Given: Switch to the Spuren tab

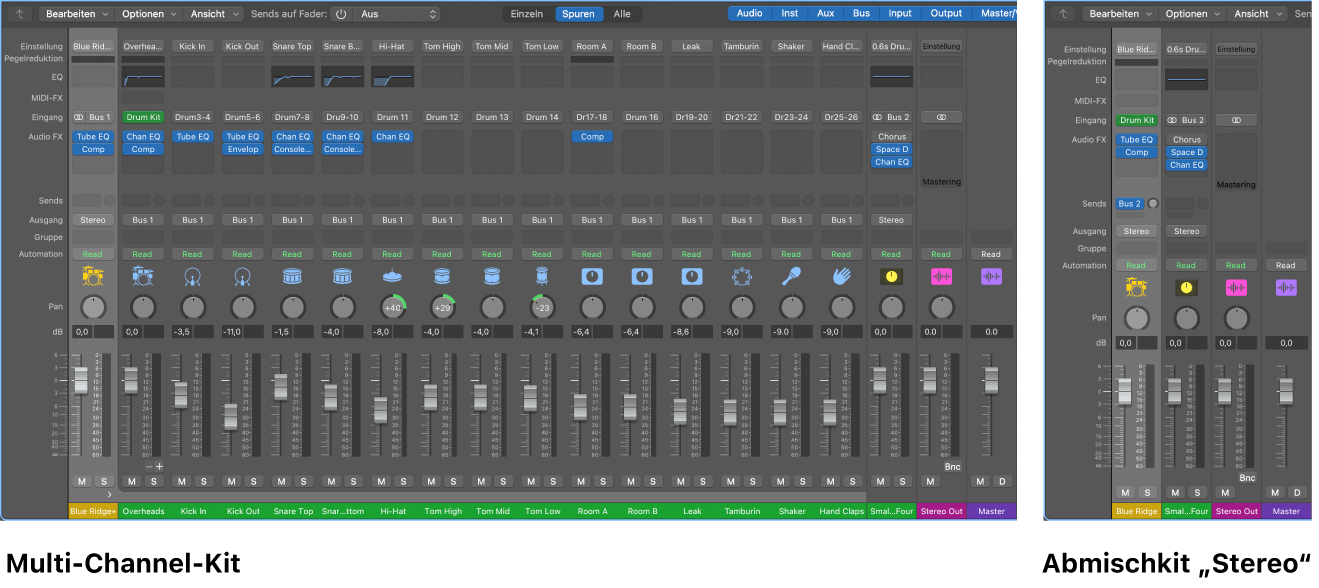Looking at the screenshot, I should (578, 14).
